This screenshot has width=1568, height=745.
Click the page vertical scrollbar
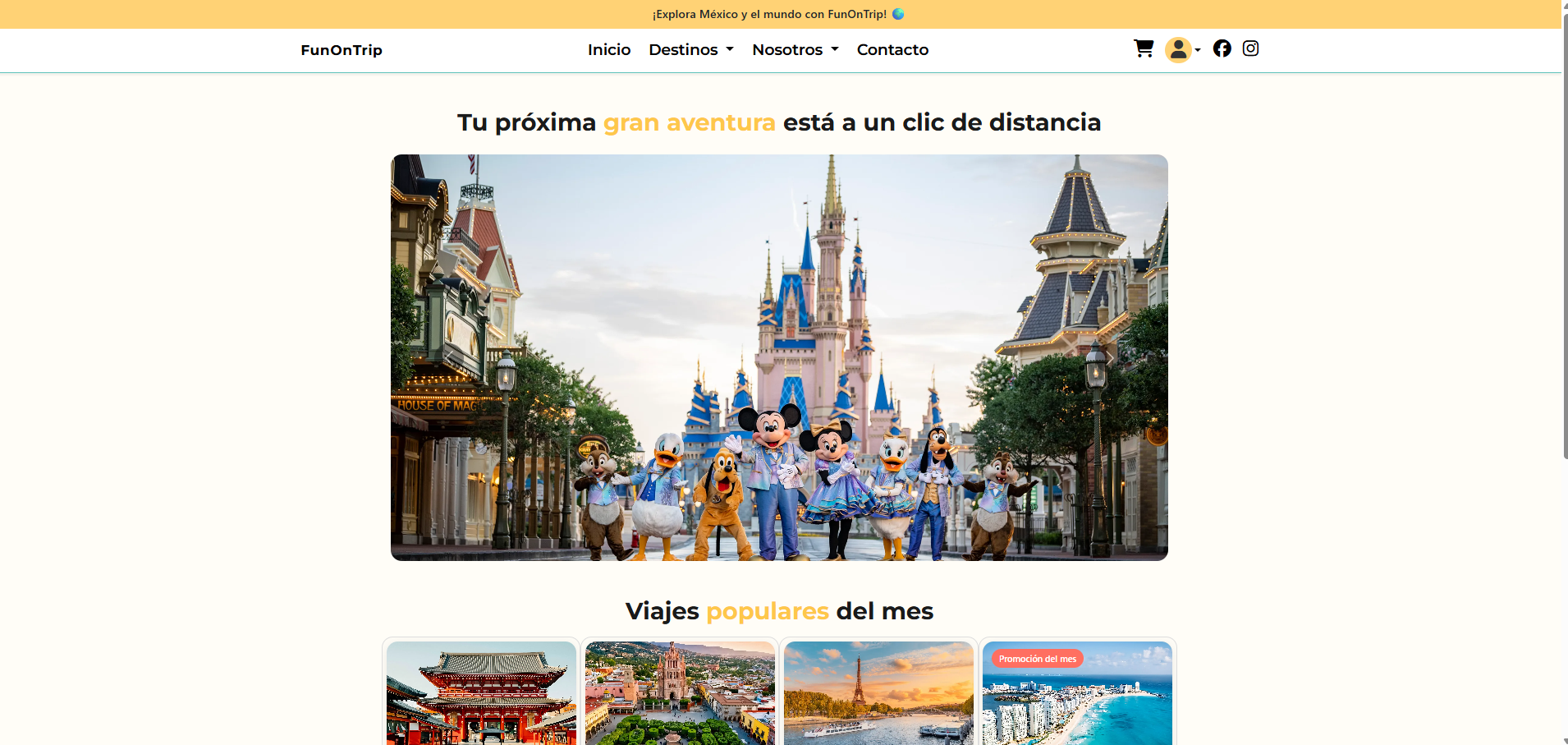pyautogui.click(x=1565, y=235)
